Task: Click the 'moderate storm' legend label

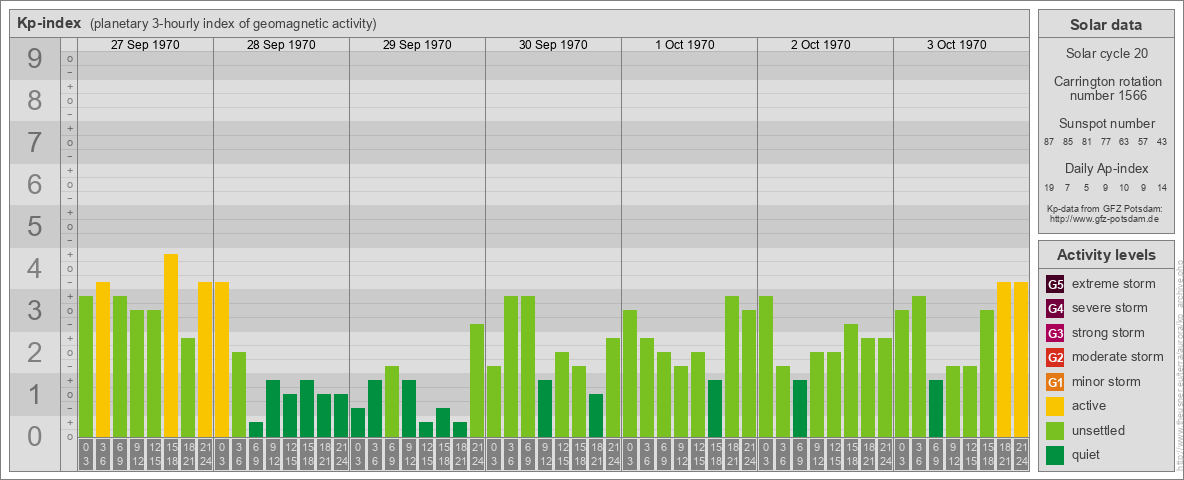Action: pyautogui.click(x=1118, y=357)
